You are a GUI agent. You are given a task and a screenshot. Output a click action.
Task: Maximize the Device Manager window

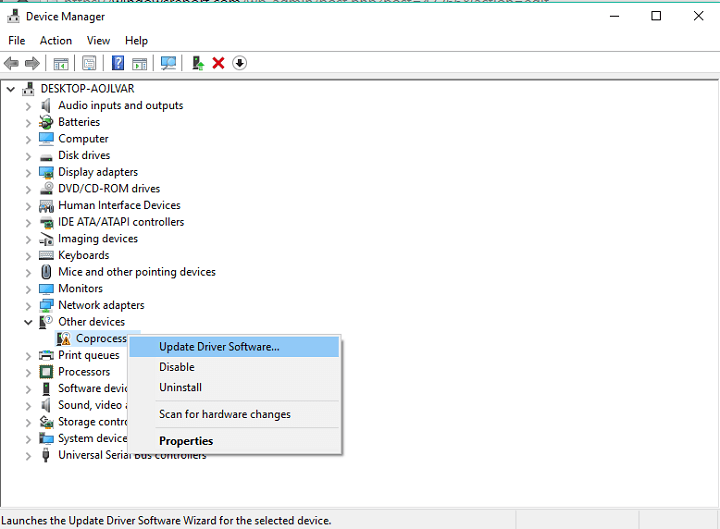point(656,16)
